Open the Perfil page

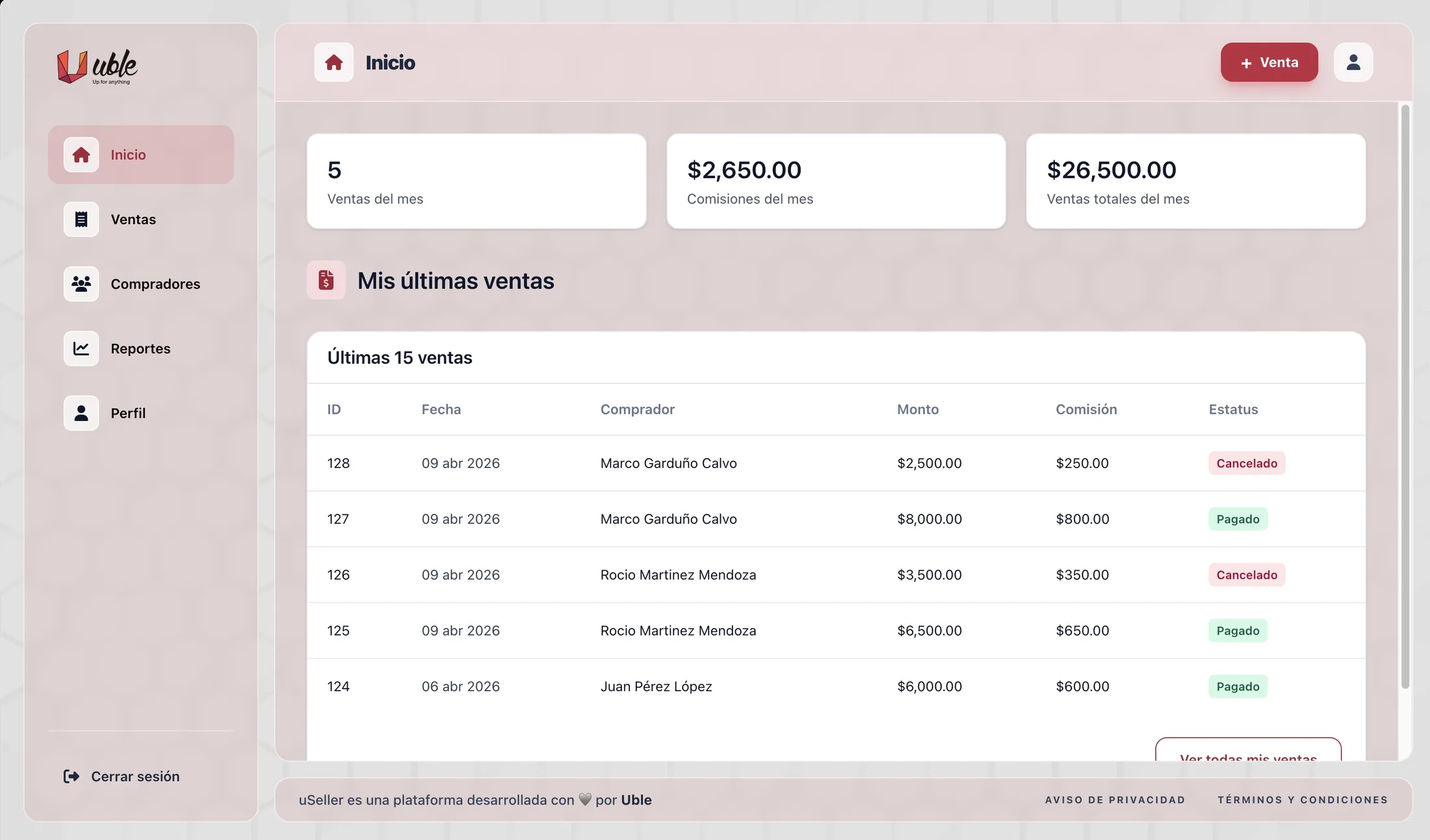coord(141,413)
